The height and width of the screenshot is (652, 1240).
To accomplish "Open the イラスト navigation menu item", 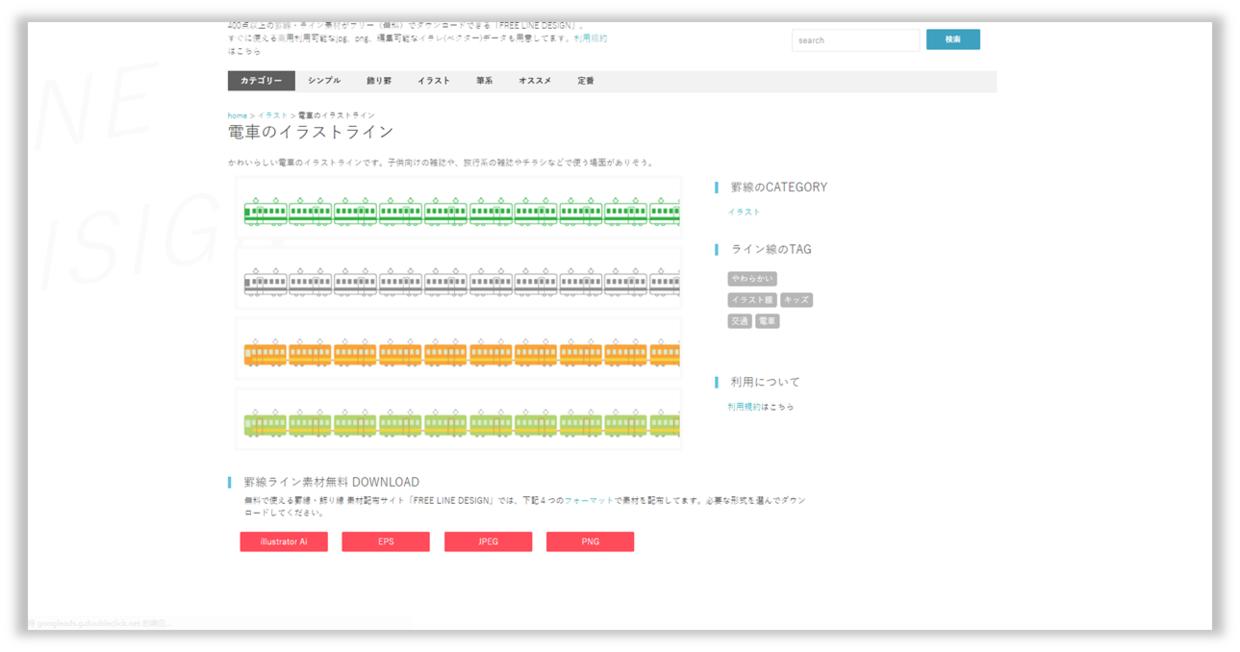I will [434, 81].
